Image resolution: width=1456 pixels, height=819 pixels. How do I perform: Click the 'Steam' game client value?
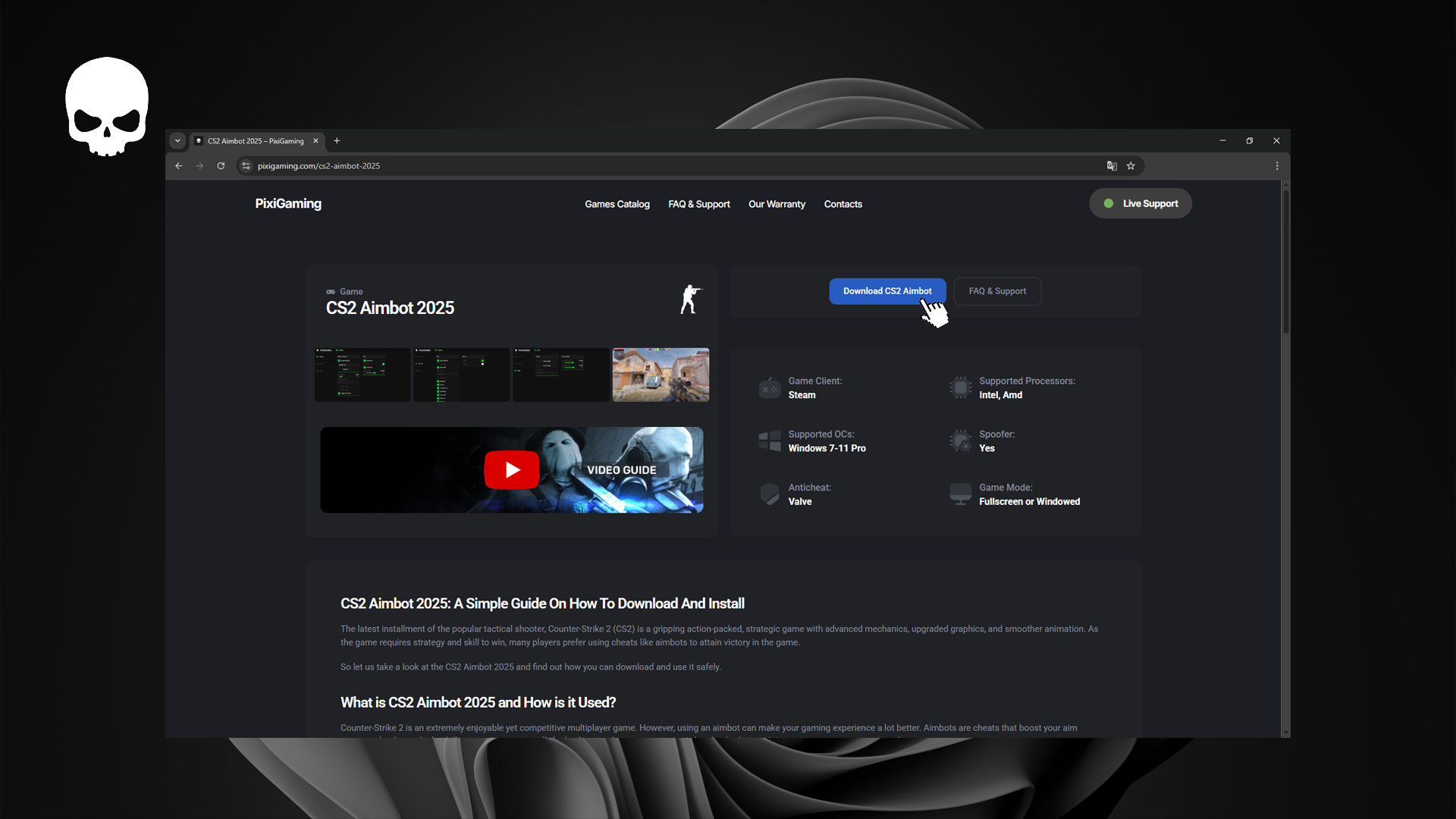coord(802,395)
